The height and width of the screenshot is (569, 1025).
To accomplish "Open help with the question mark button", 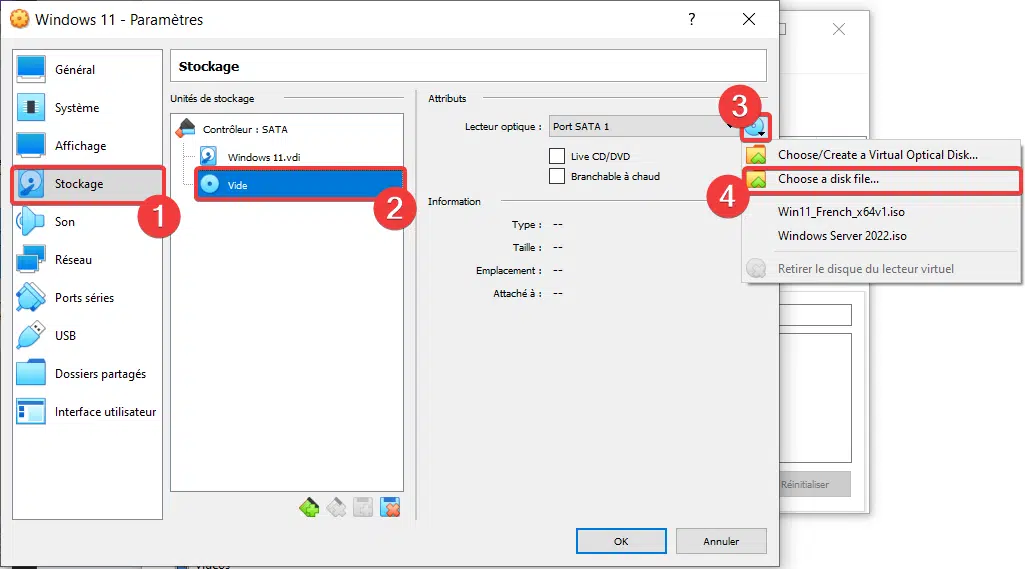I will tap(692, 20).
